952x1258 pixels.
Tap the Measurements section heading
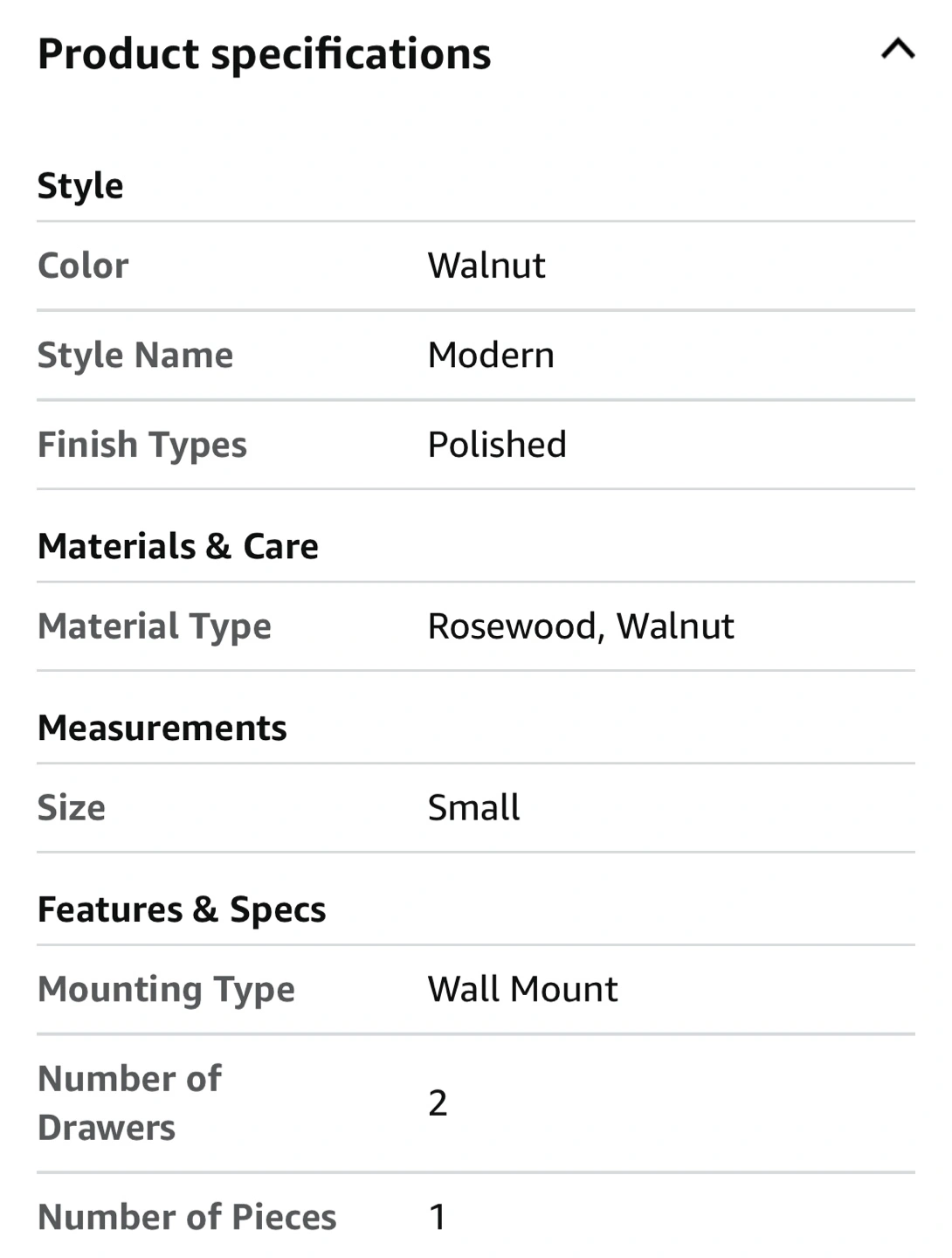point(162,729)
